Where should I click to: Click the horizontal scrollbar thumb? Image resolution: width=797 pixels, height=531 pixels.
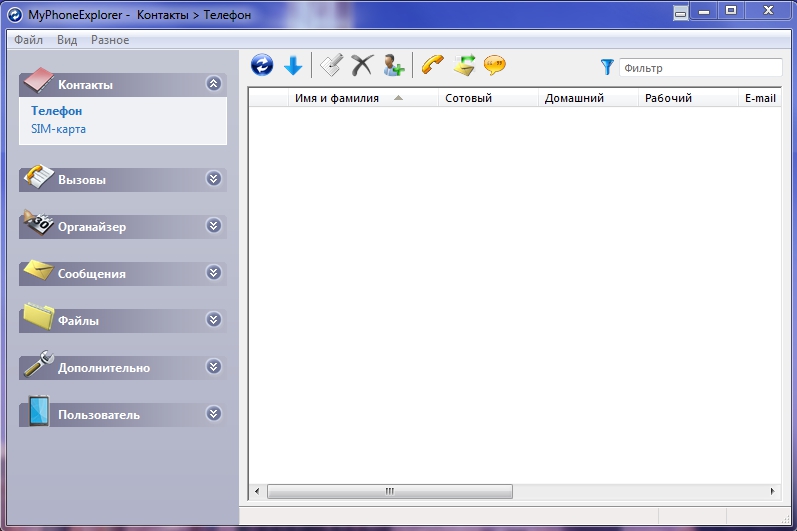(x=390, y=491)
